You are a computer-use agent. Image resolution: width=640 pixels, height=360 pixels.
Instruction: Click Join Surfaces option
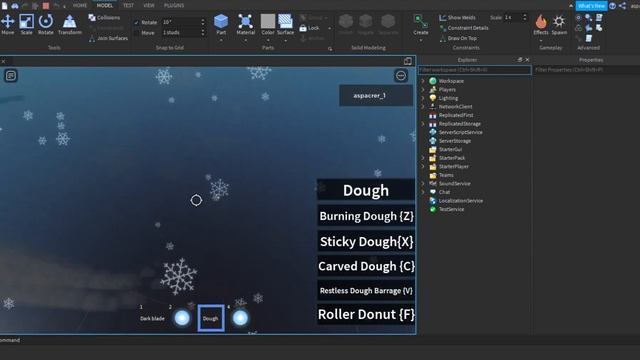pos(108,38)
